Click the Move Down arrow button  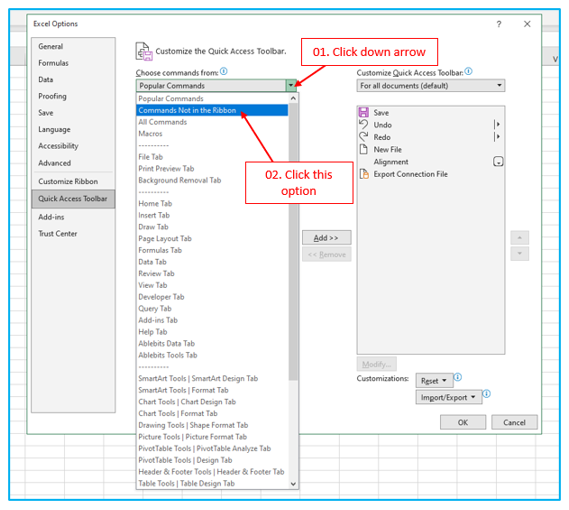click(520, 253)
